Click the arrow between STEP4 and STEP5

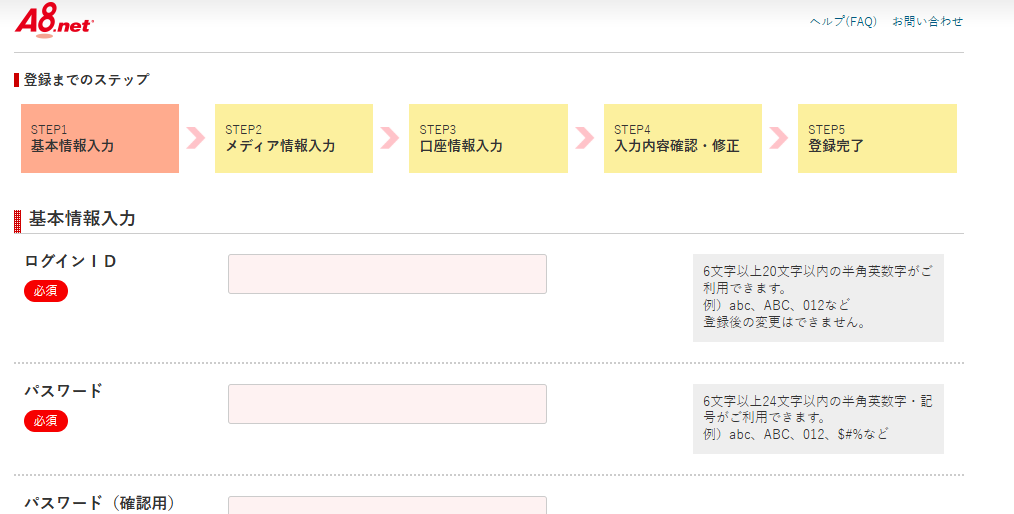779,138
